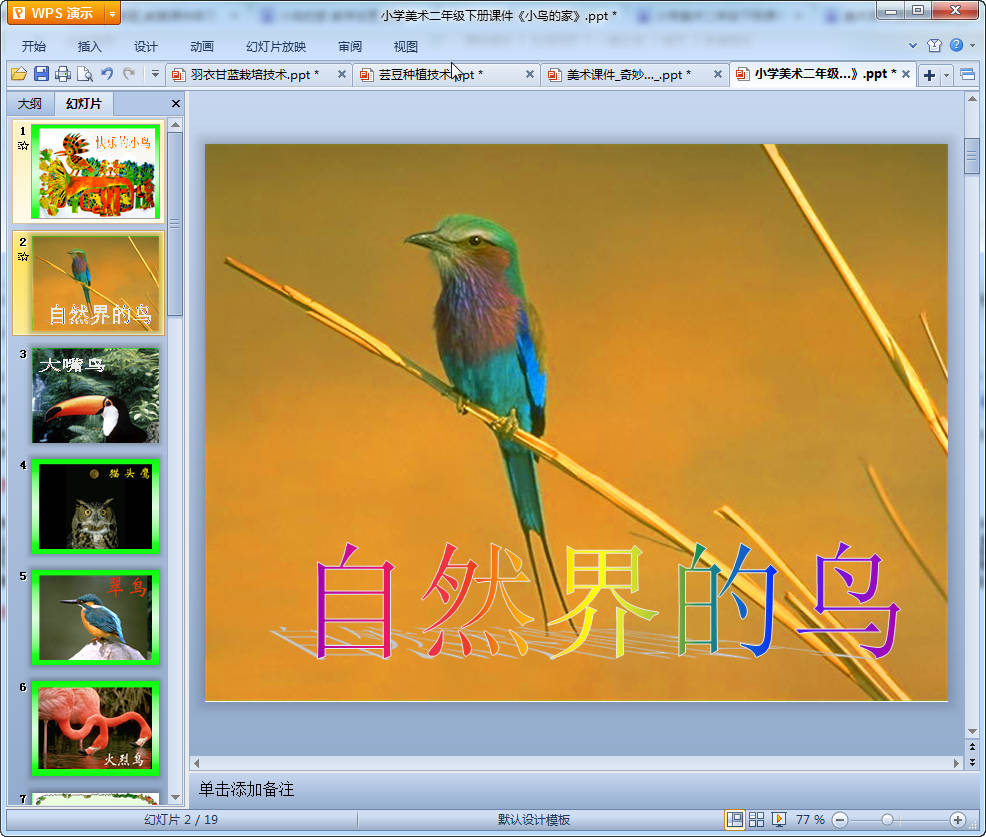
Task: Open the 幻灯片放映 menu tab
Action: coord(276,47)
